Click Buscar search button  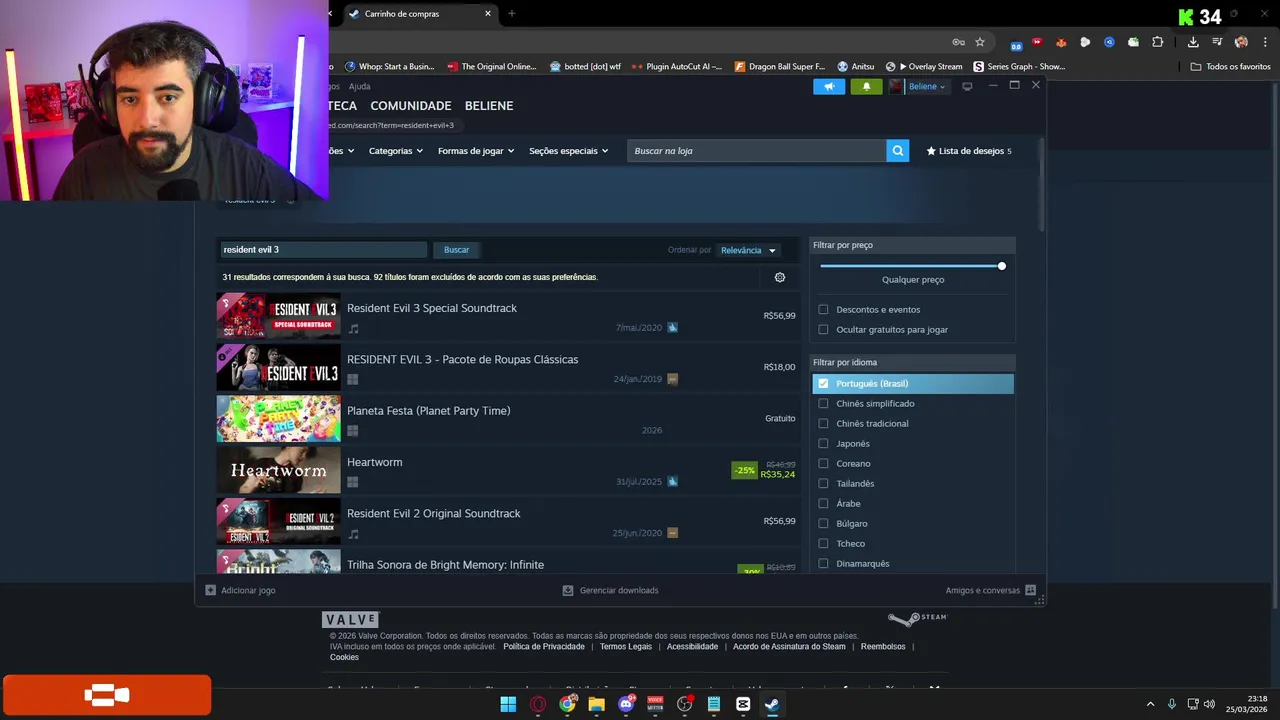(456, 250)
